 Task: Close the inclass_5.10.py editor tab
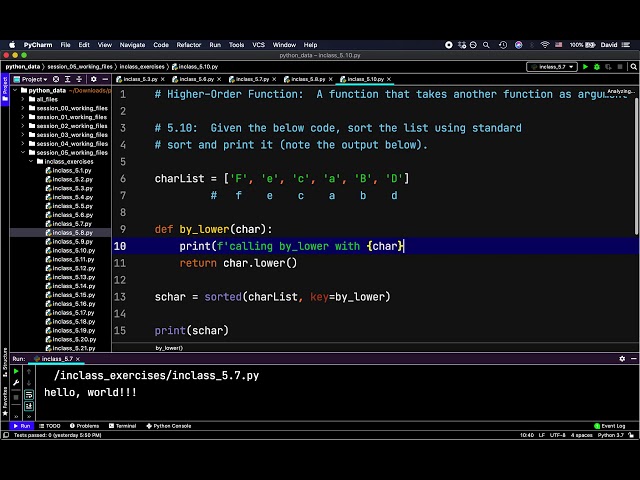click(389, 79)
